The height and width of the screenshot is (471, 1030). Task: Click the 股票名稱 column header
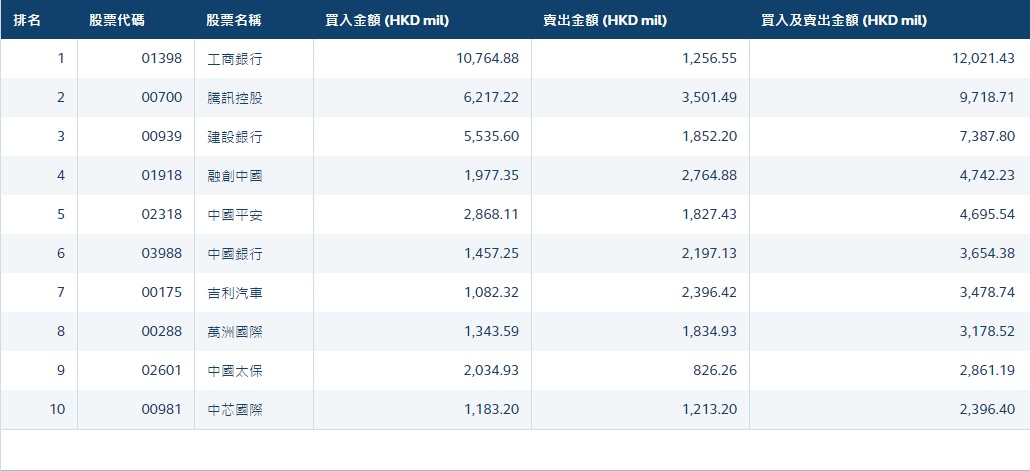point(234,20)
